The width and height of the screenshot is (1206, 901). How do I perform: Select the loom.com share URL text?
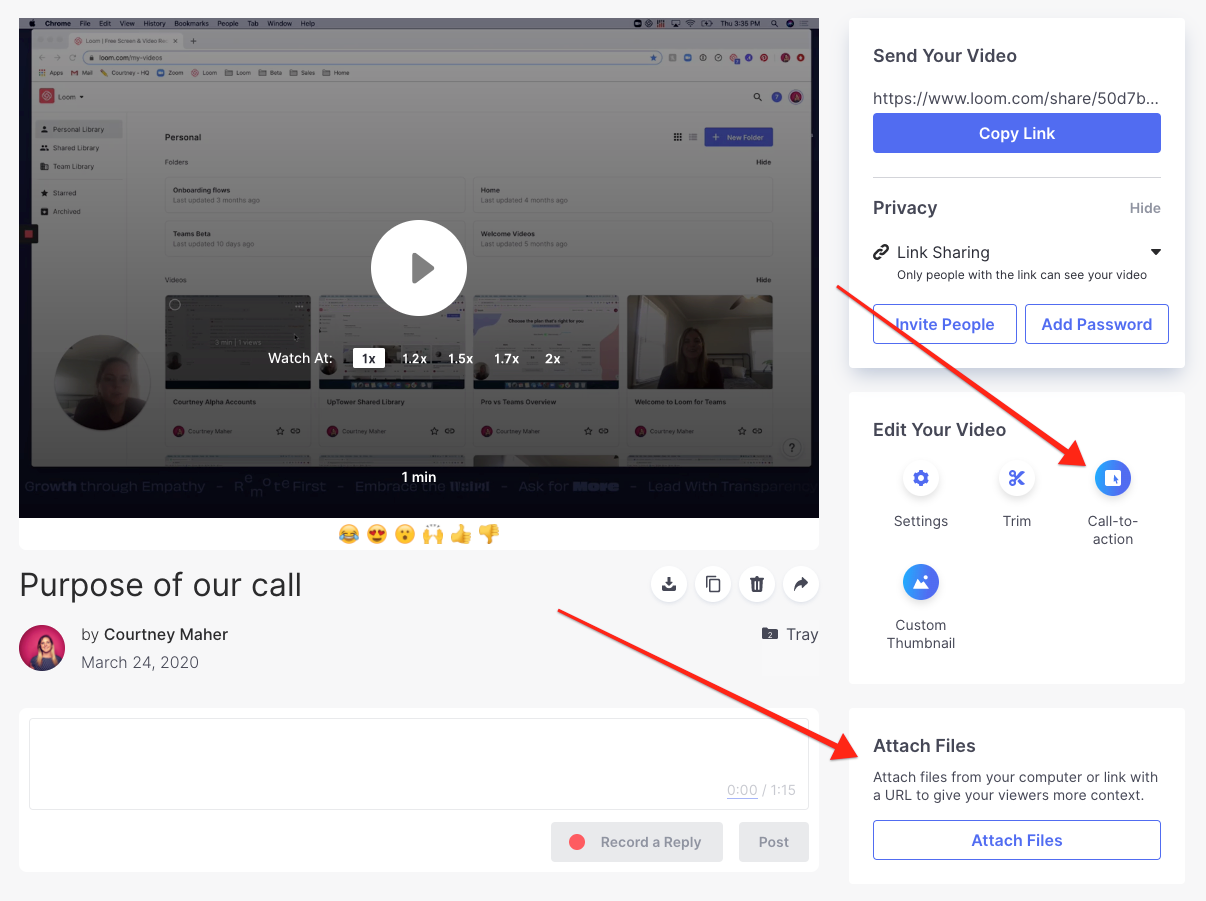1016,98
